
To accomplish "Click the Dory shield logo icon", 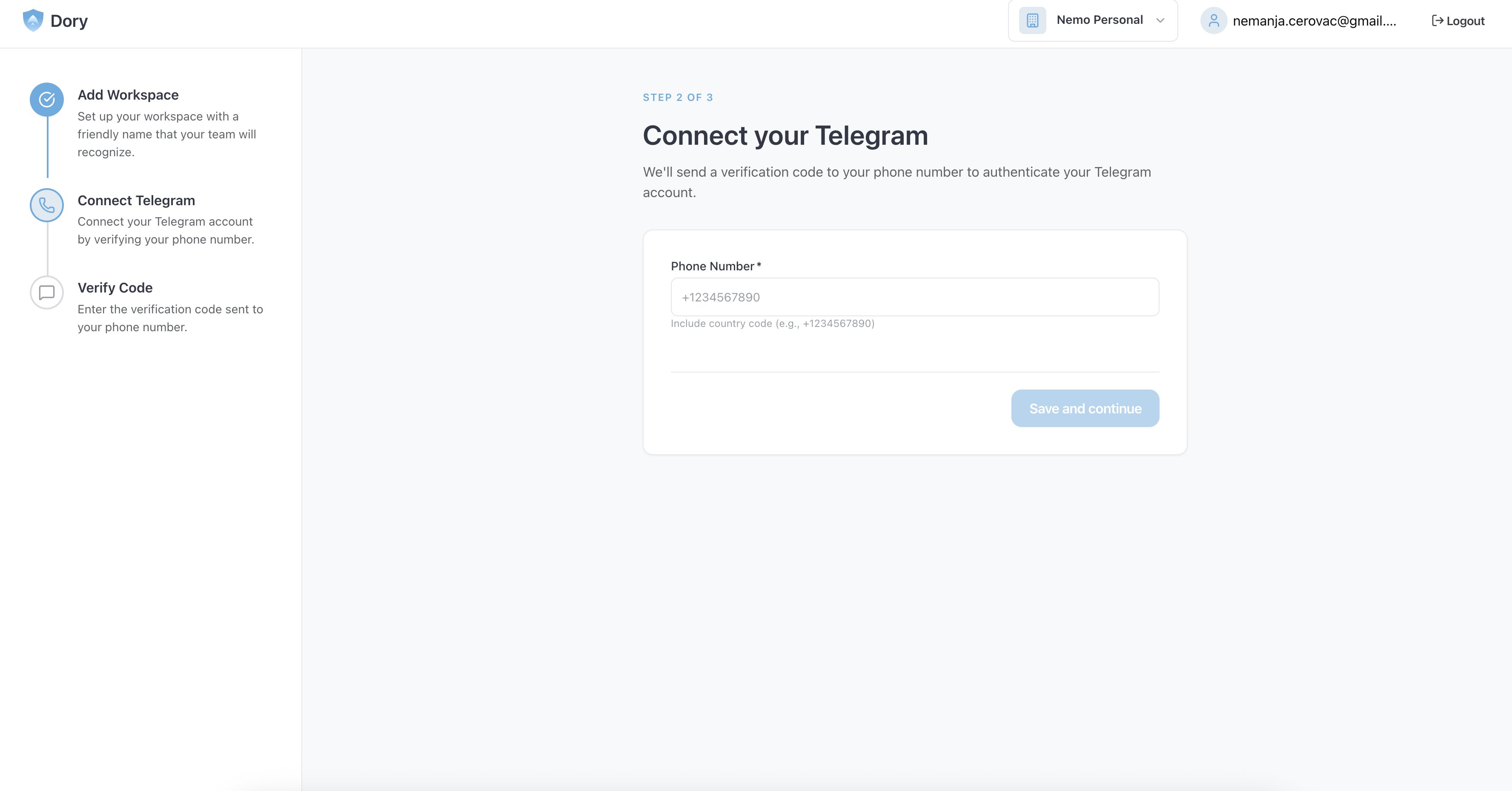I will tap(33, 20).
